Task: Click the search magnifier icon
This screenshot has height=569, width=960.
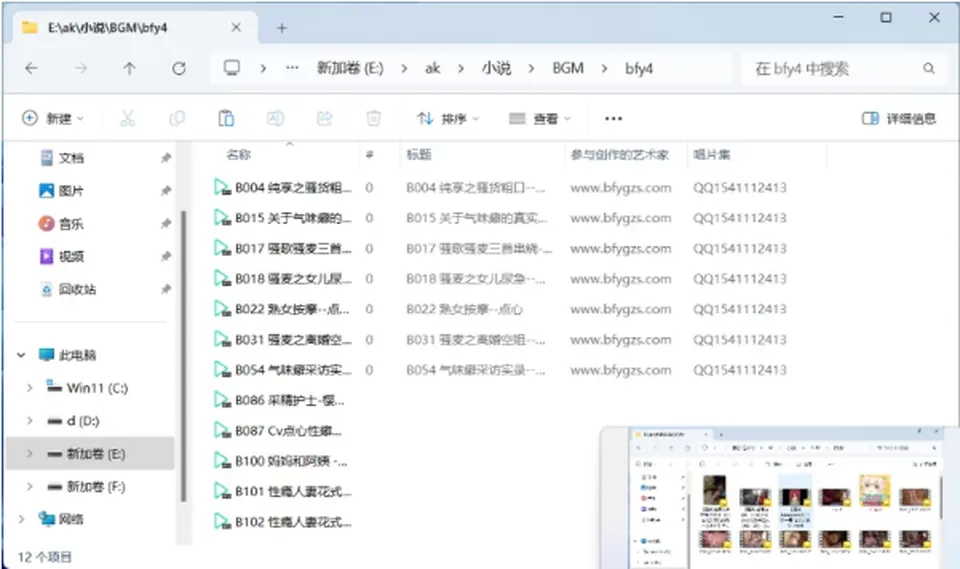Action: click(929, 69)
